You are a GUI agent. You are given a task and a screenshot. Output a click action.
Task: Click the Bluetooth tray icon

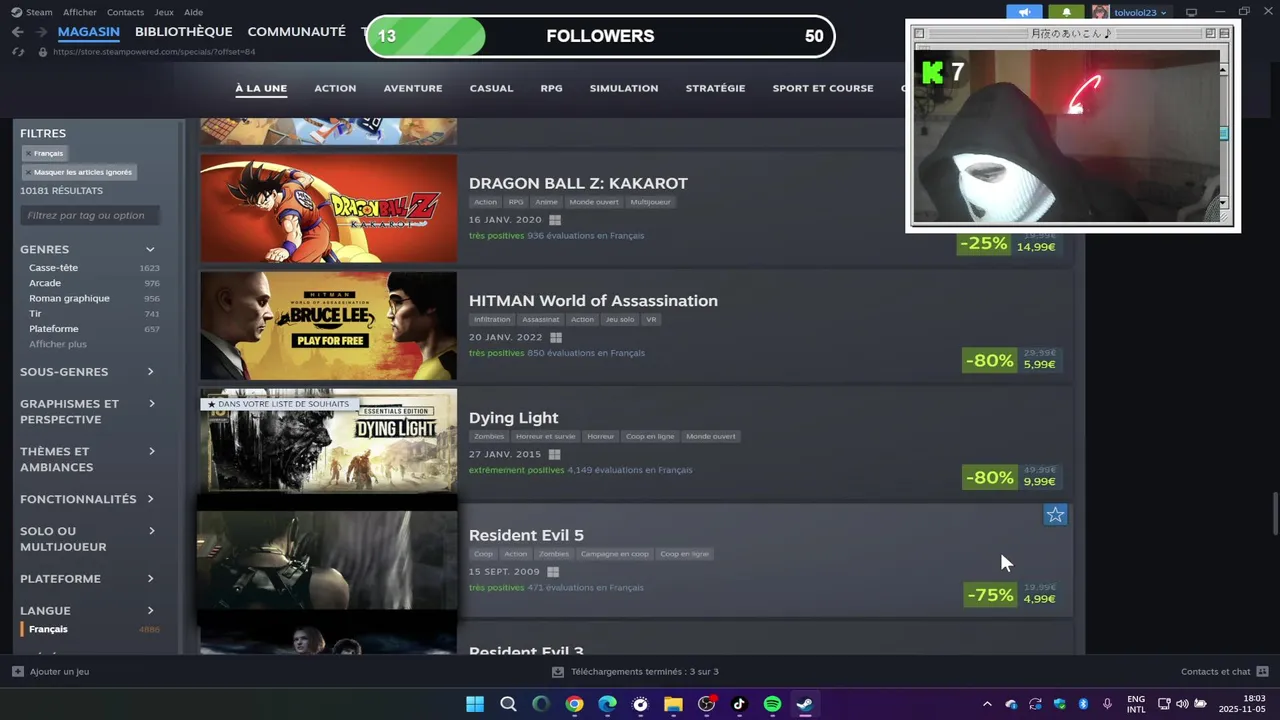click(x=1083, y=704)
